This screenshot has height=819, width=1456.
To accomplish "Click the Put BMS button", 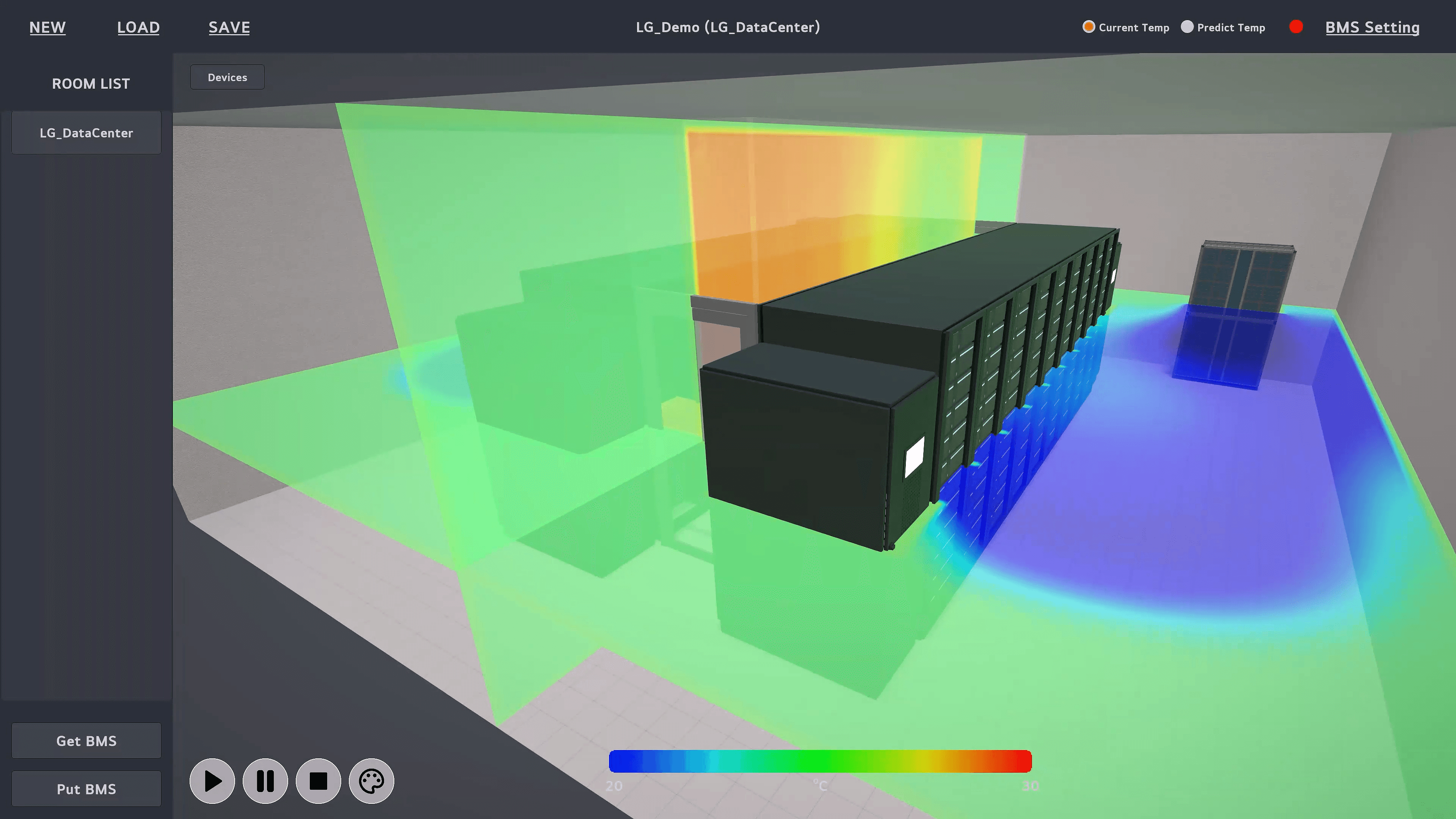I will (x=86, y=789).
